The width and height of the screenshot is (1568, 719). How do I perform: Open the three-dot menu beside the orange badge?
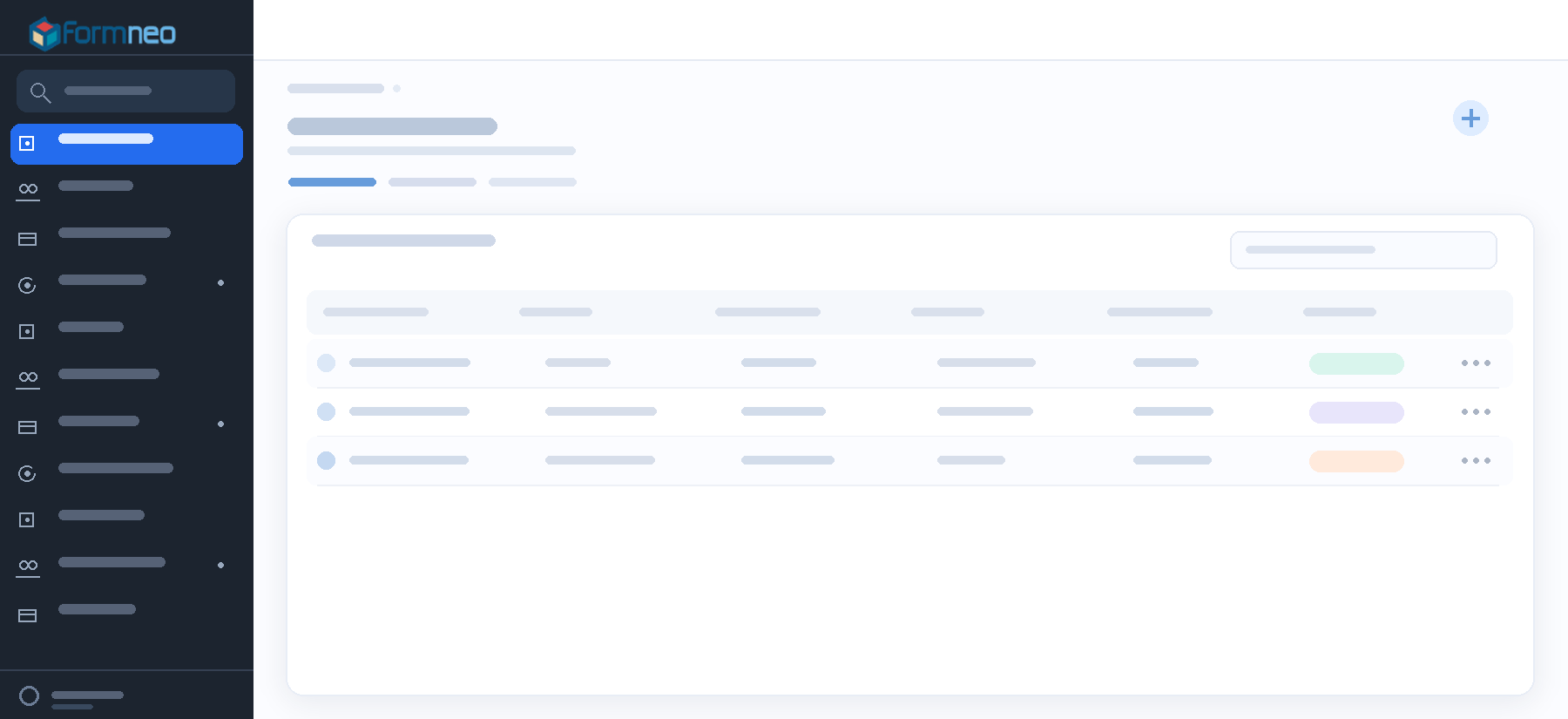[x=1476, y=460]
